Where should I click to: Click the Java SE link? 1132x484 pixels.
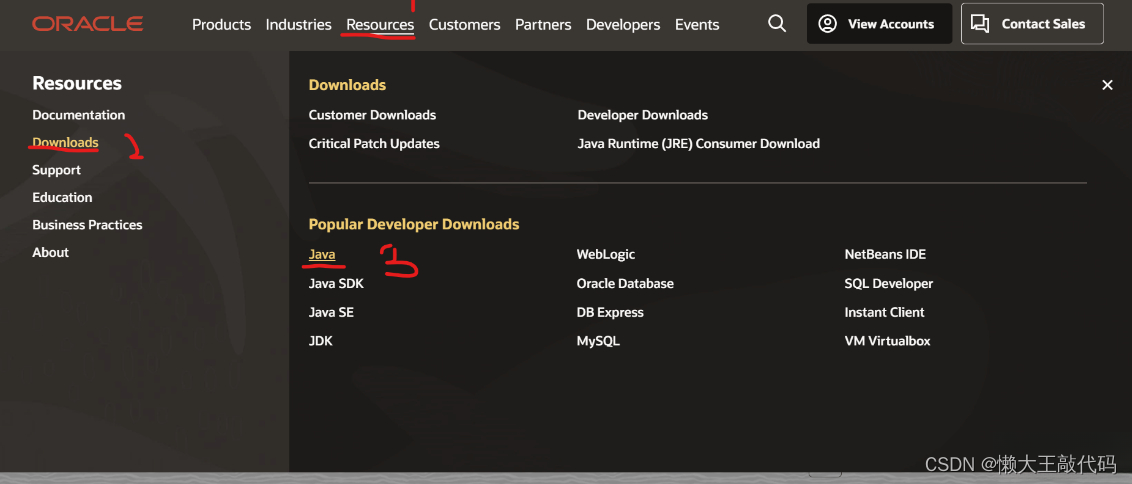coord(331,313)
